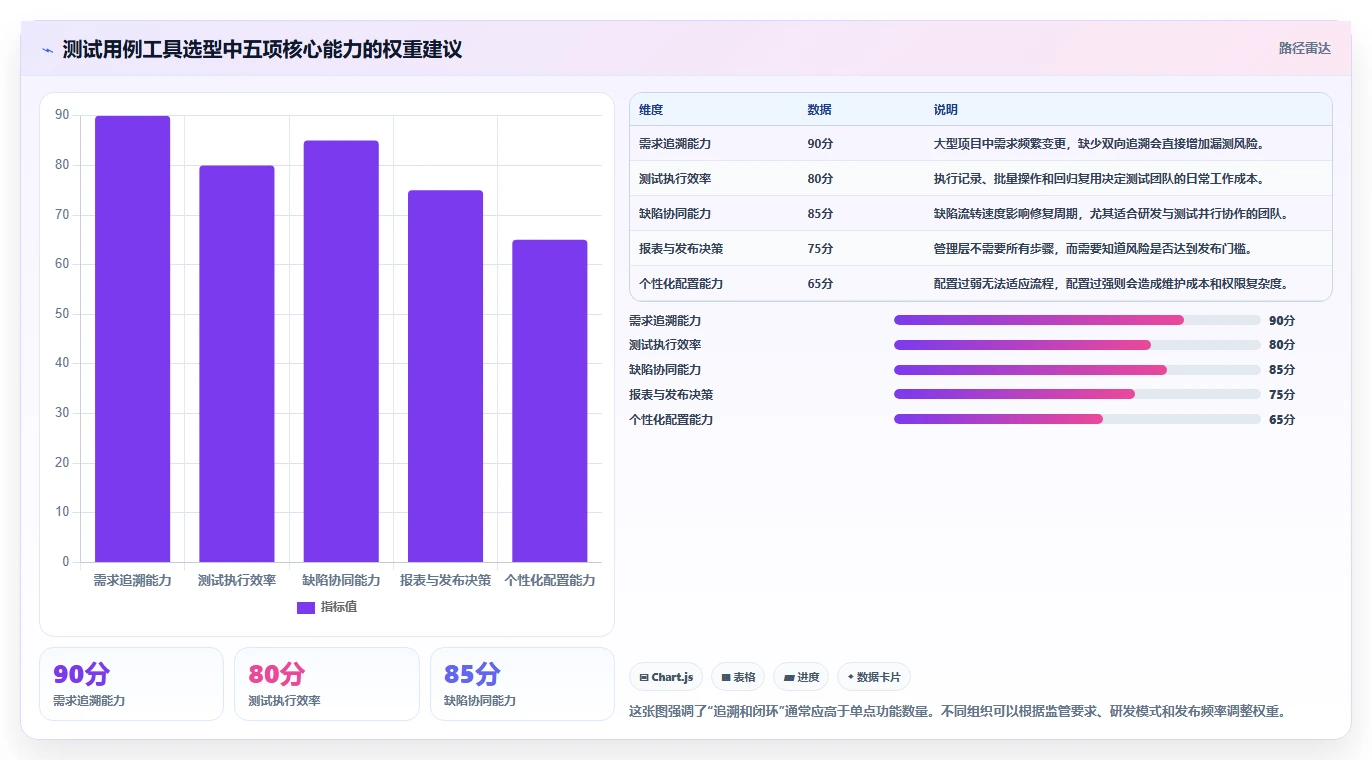Click the 说明 column header

point(946,110)
